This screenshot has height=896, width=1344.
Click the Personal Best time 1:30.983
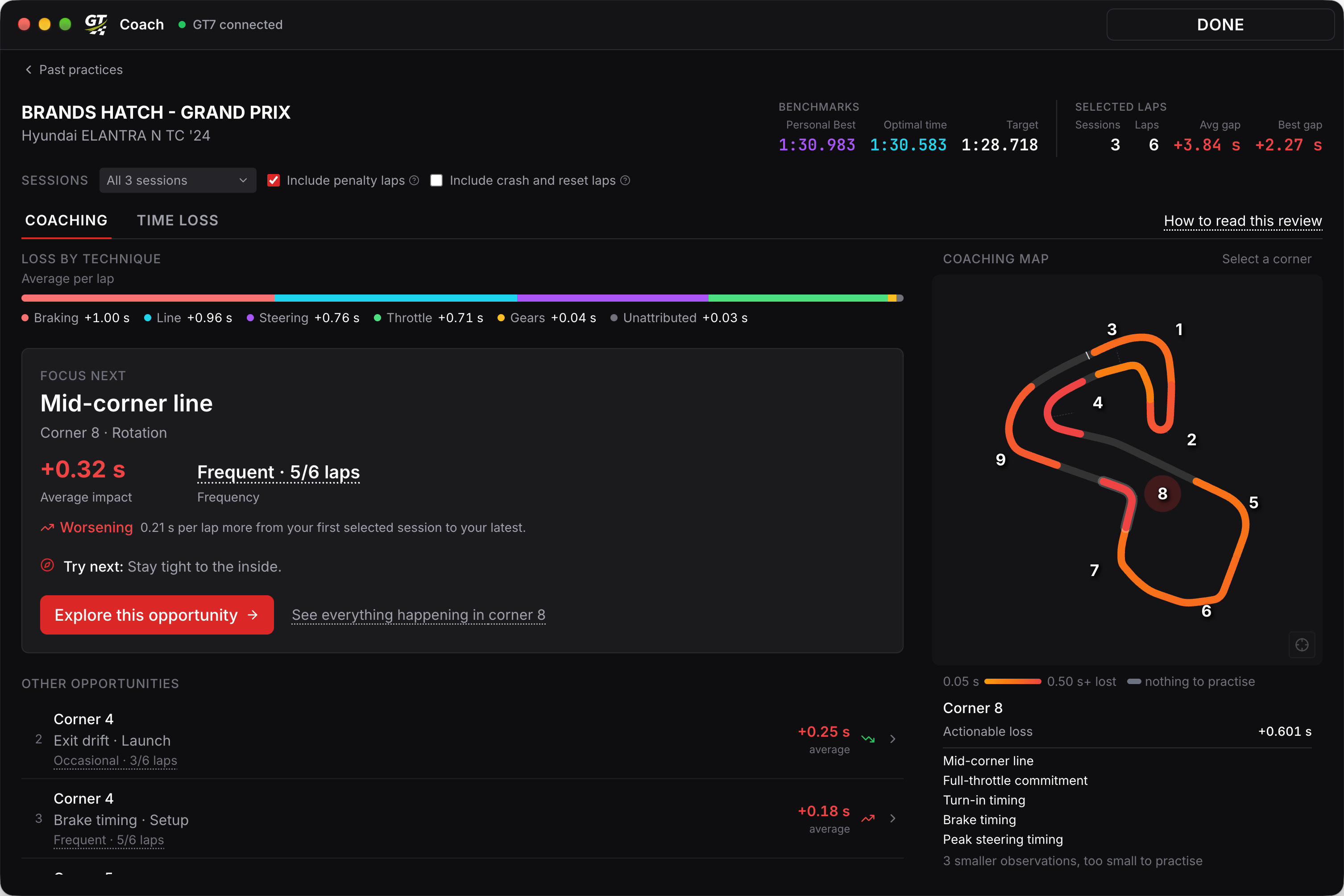pos(817,145)
